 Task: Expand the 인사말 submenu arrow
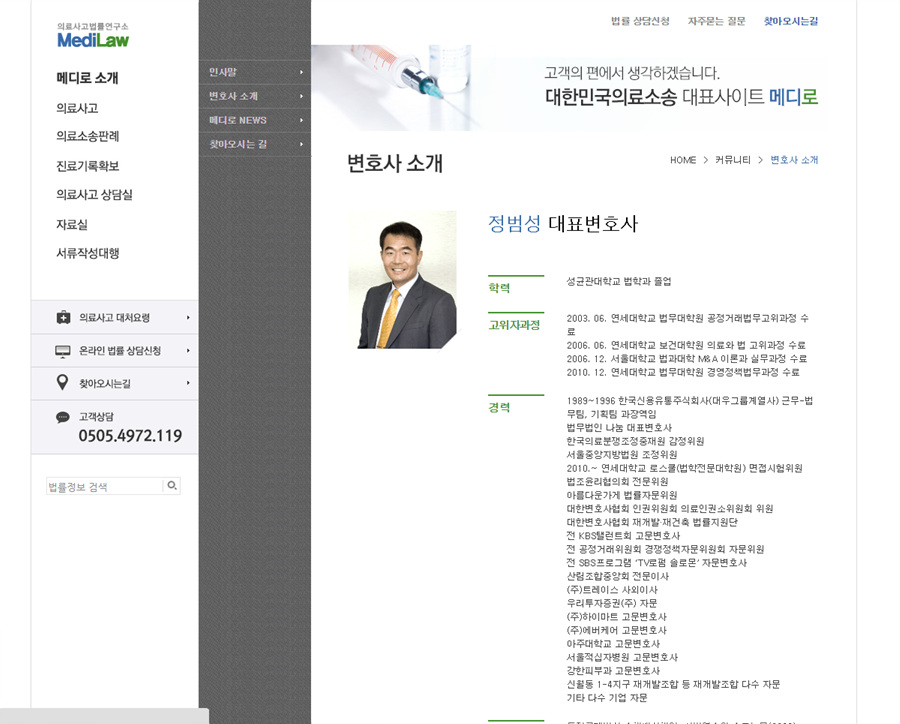pos(301,72)
